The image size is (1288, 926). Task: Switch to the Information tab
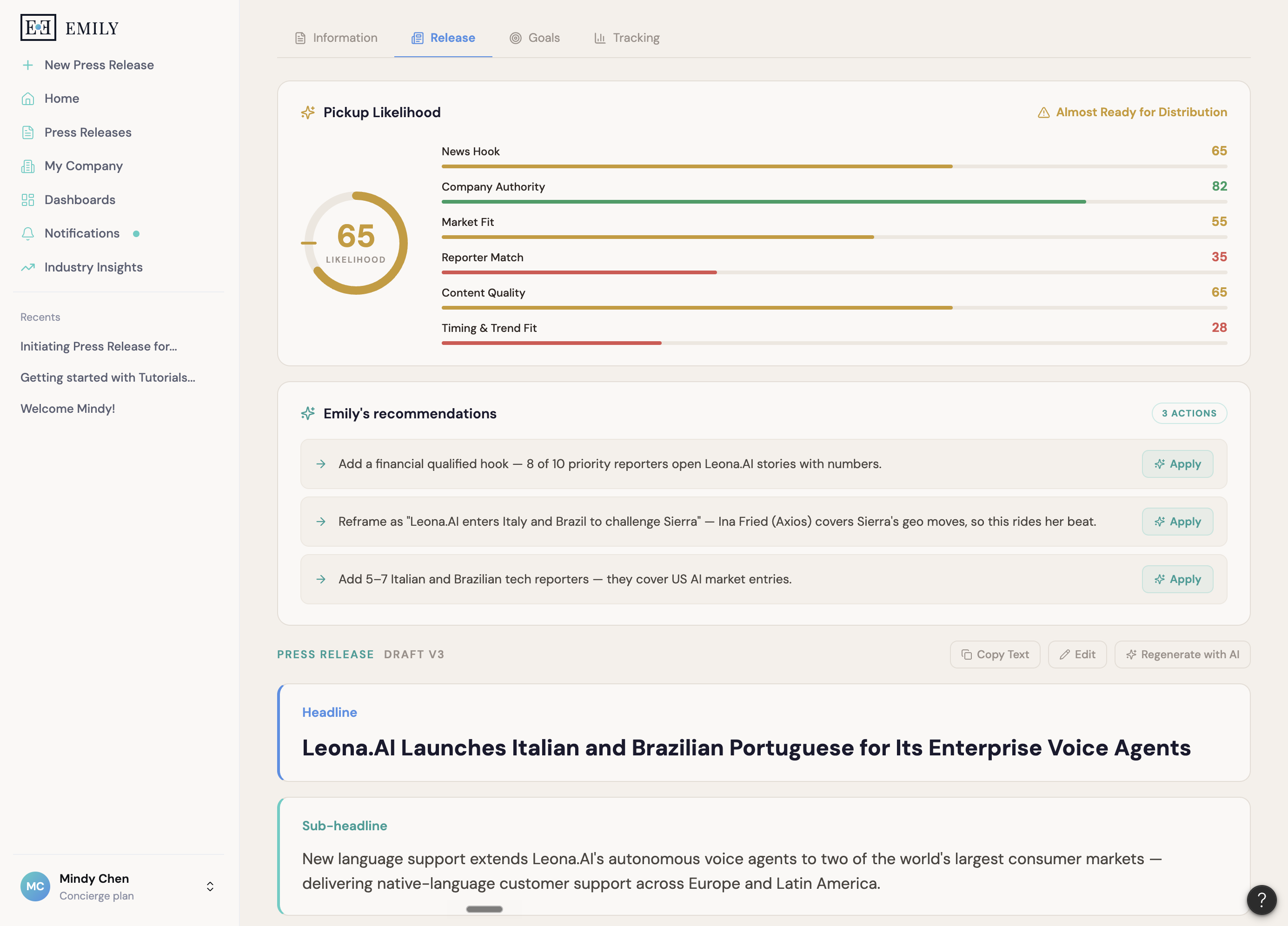(336, 38)
